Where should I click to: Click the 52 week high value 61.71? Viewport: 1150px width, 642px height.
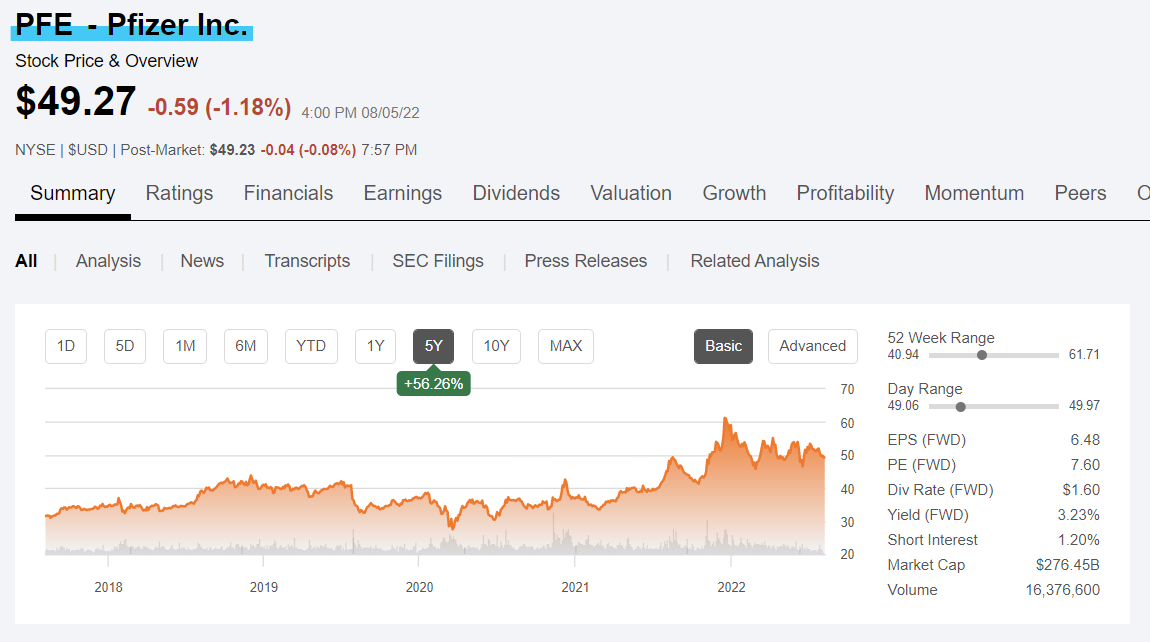[x=1084, y=355]
